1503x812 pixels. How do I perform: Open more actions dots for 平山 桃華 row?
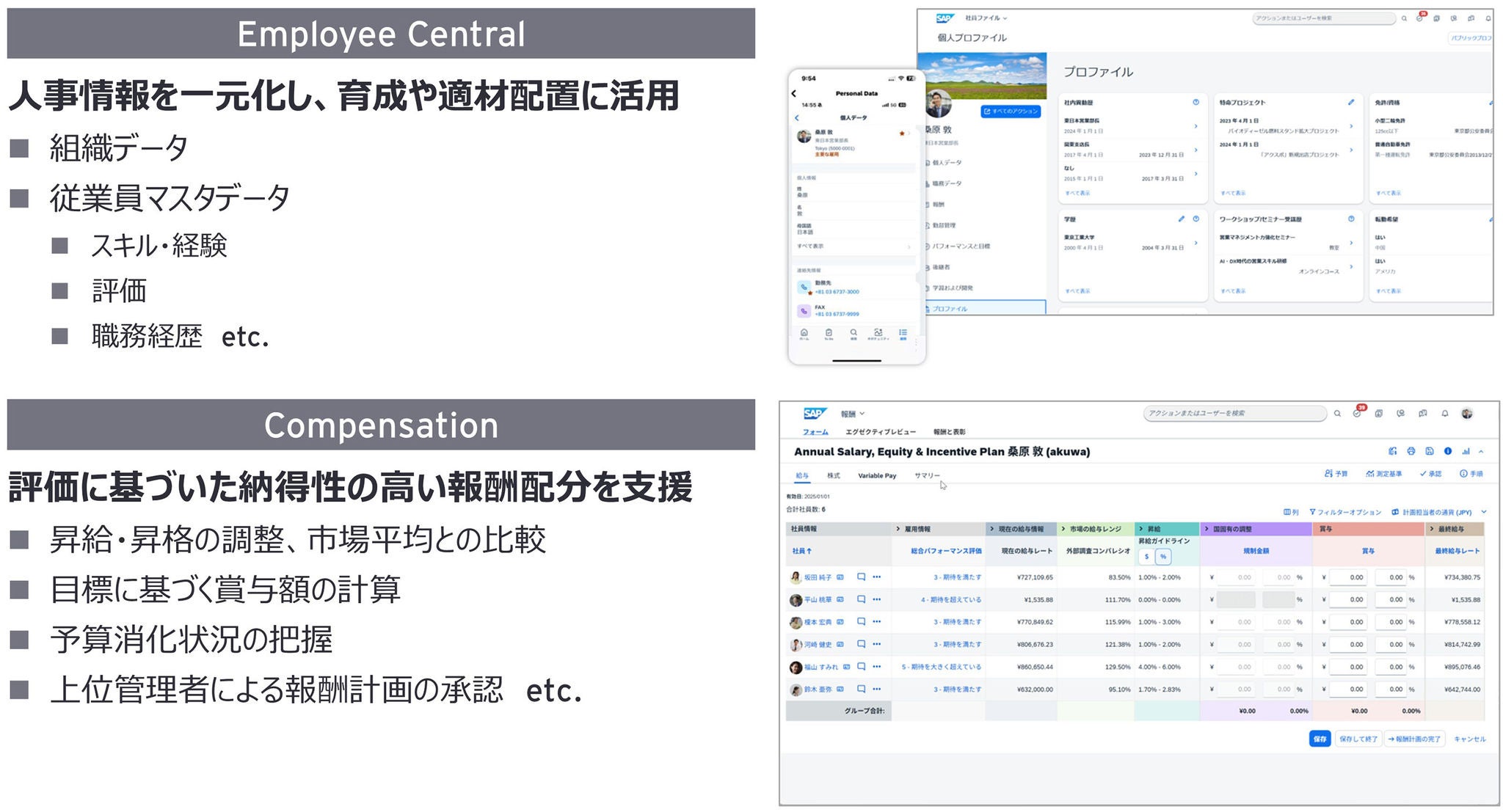[876, 600]
